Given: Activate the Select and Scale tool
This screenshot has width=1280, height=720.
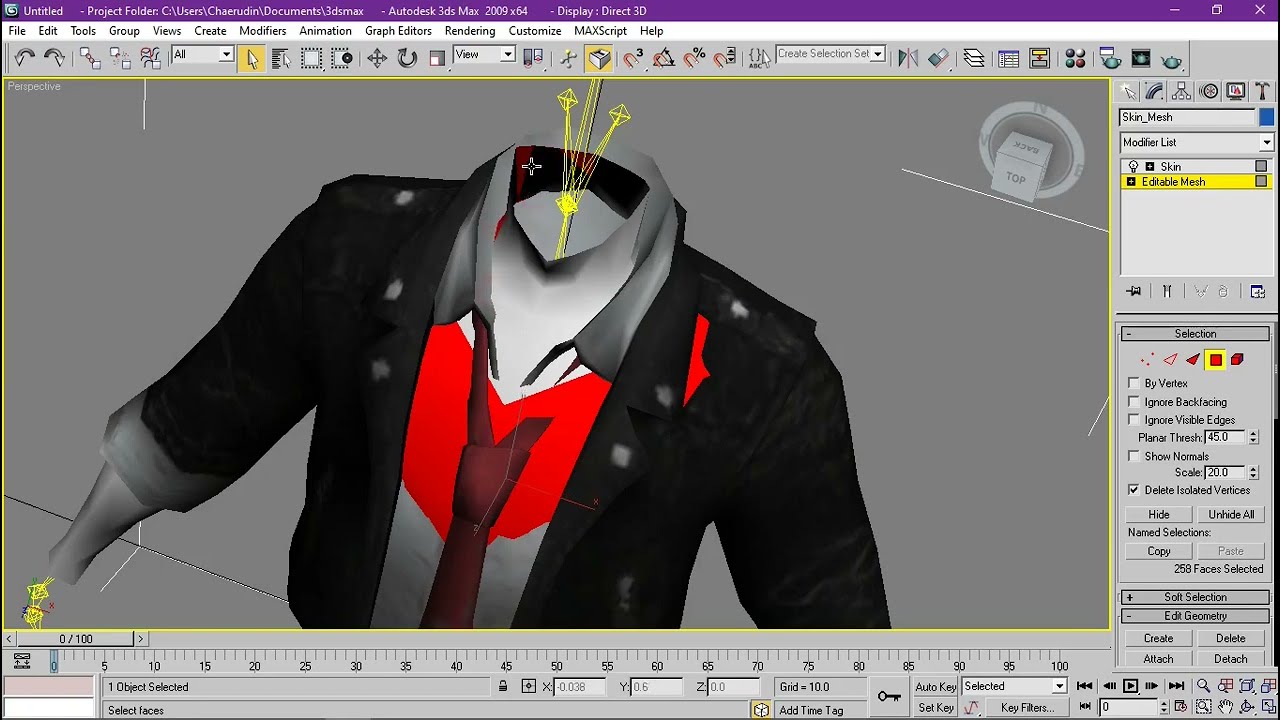Looking at the screenshot, I should pos(437,58).
